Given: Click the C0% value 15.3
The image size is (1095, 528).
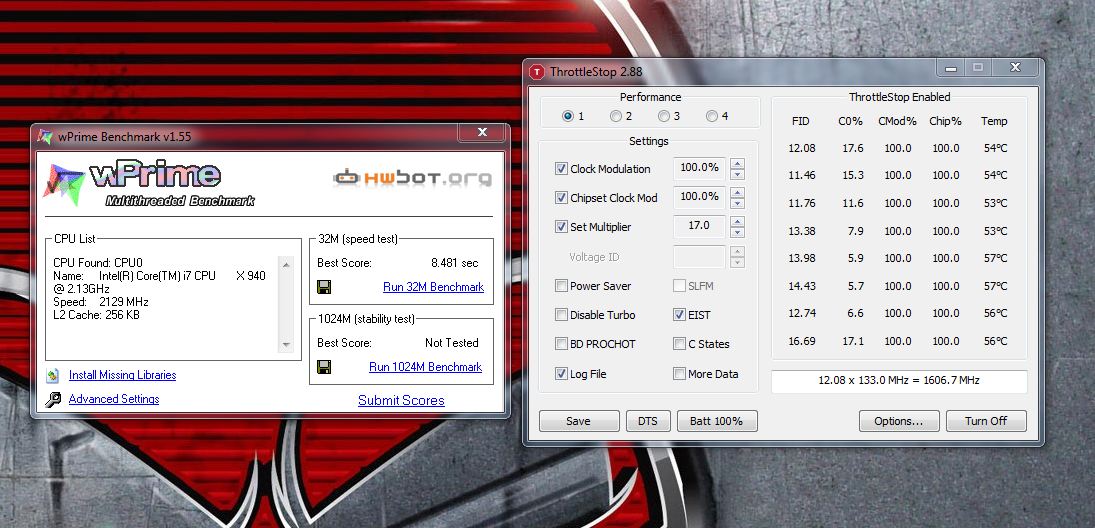Looking at the screenshot, I should tap(853, 175).
